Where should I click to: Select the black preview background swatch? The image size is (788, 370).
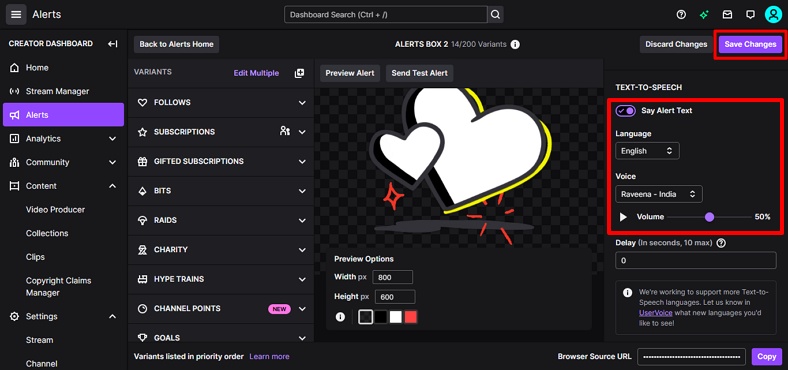point(381,317)
